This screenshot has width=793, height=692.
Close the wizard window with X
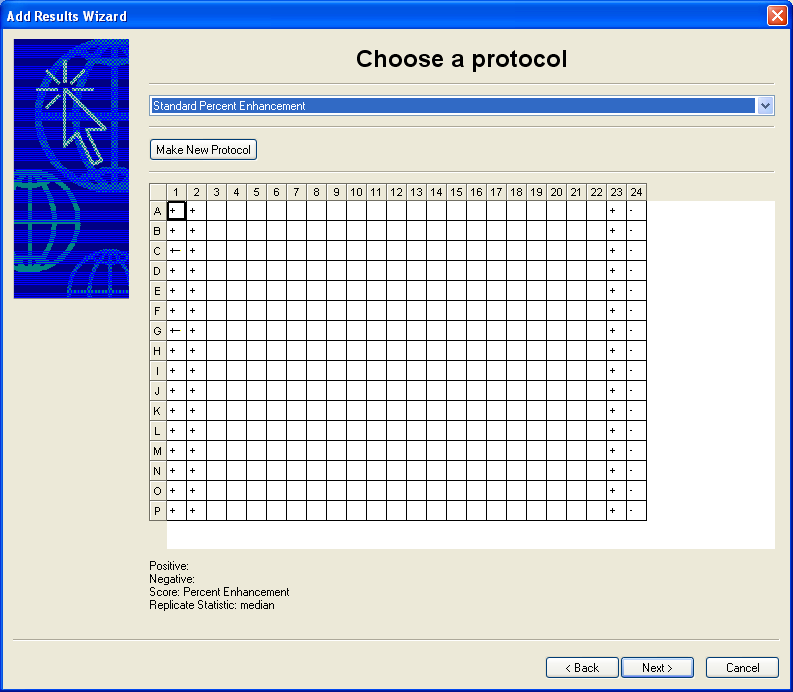(x=776, y=16)
